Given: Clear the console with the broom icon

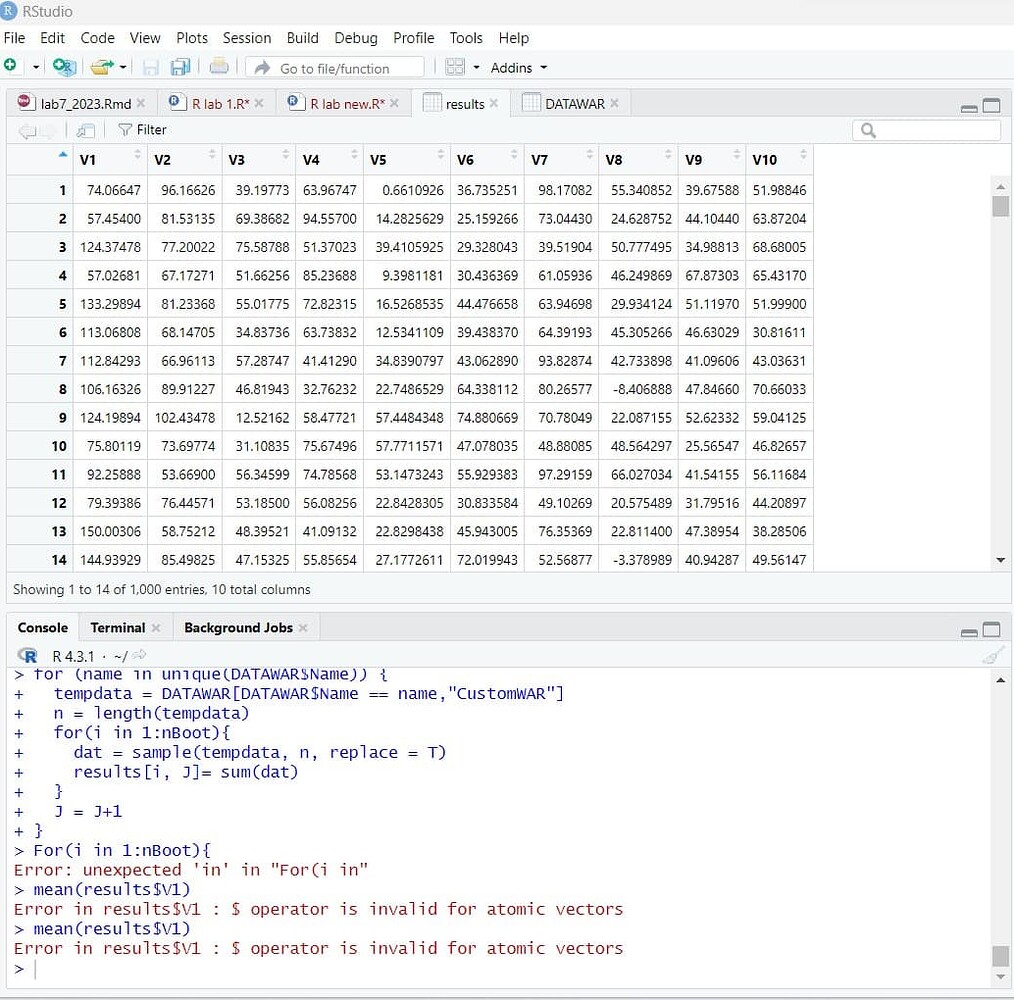Looking at the screenshot, I should point(992,654).
